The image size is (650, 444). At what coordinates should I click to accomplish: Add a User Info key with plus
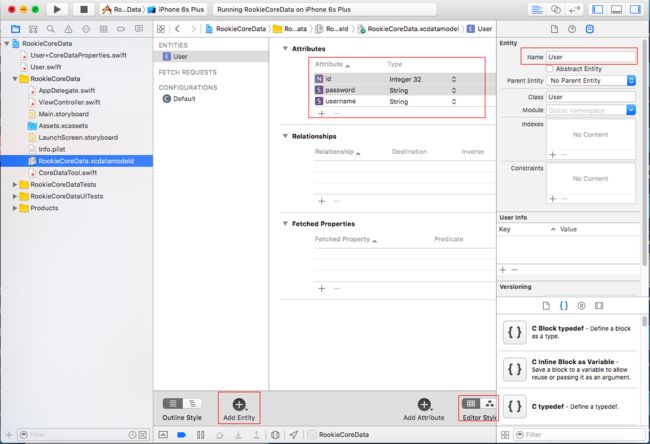(503, 270)
